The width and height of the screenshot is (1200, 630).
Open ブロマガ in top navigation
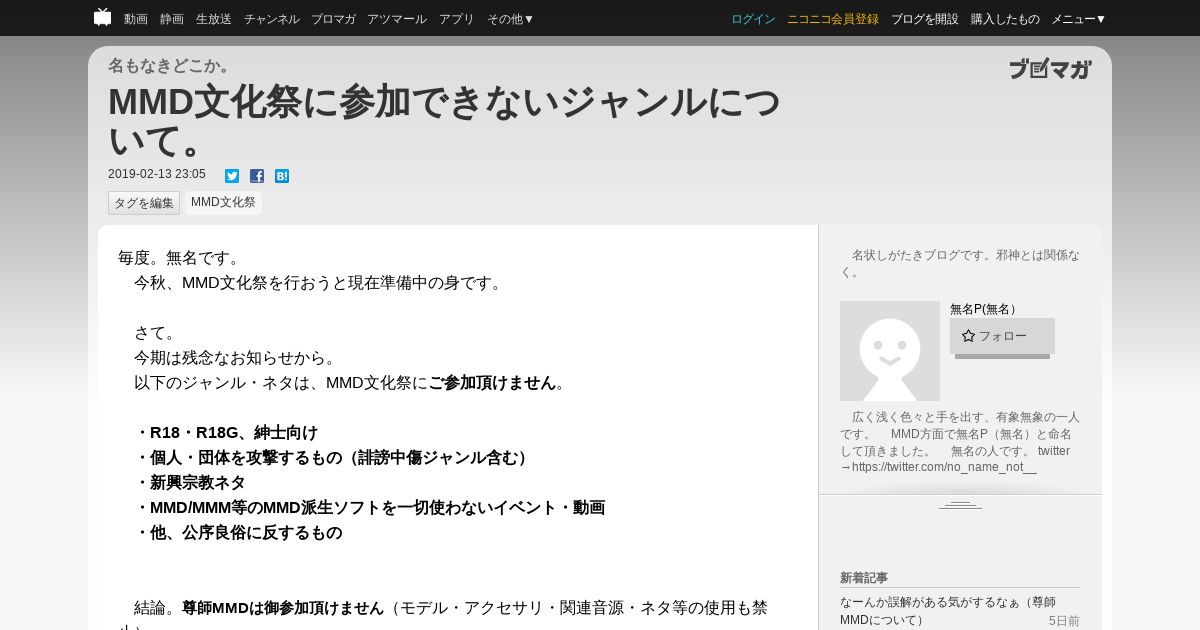[x=333, y=19]
